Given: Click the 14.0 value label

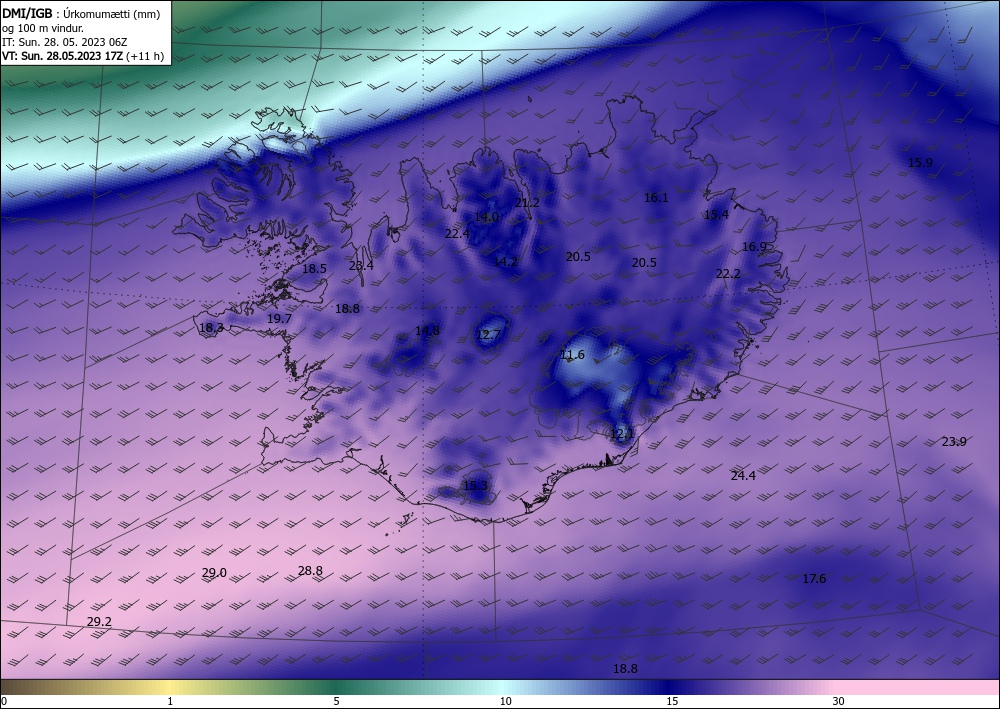Looking at the screenshot, I should pyautogui.click(x=486, y=217).
